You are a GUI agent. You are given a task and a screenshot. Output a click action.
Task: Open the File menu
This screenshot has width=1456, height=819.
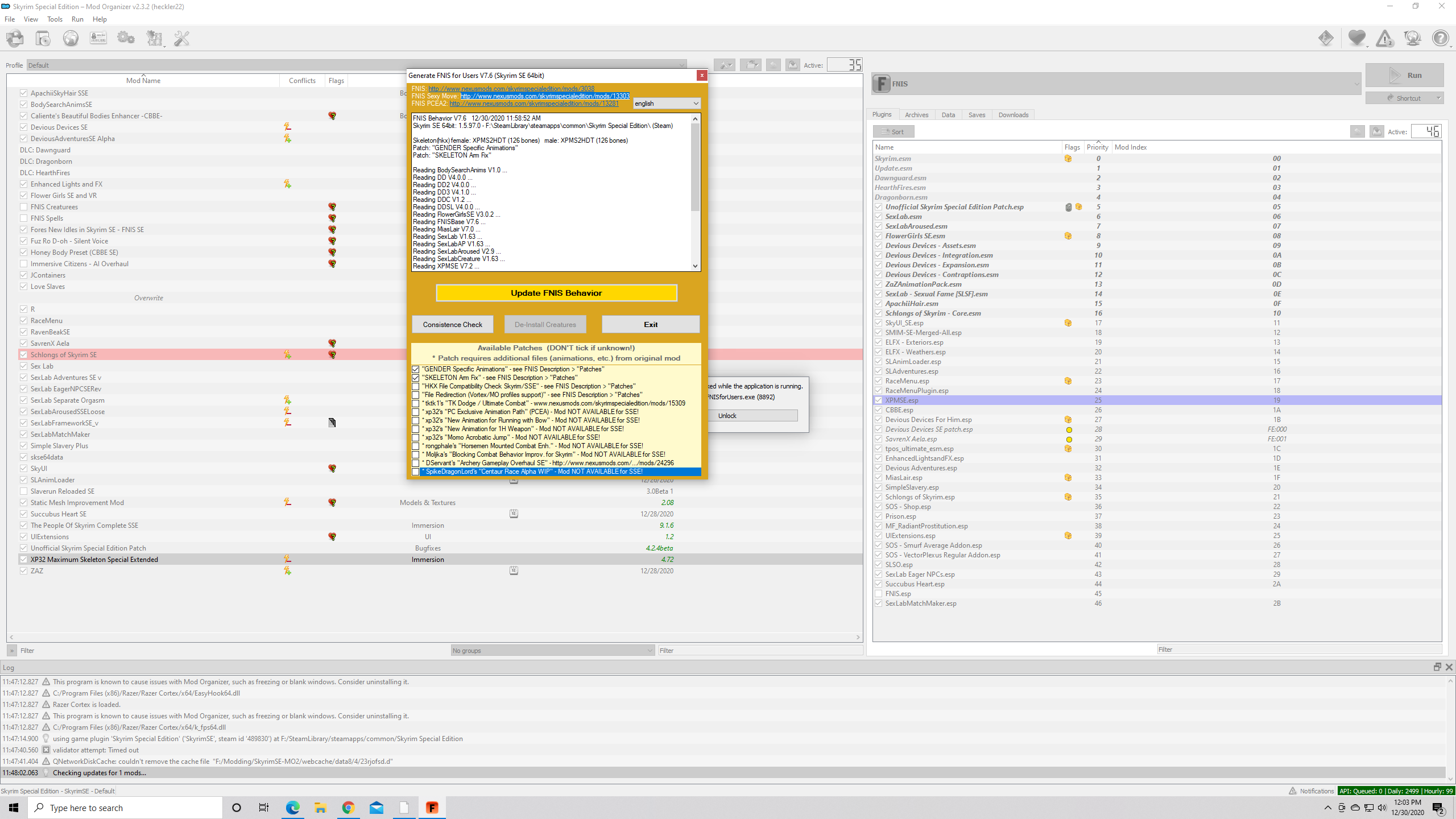(10, 19)
